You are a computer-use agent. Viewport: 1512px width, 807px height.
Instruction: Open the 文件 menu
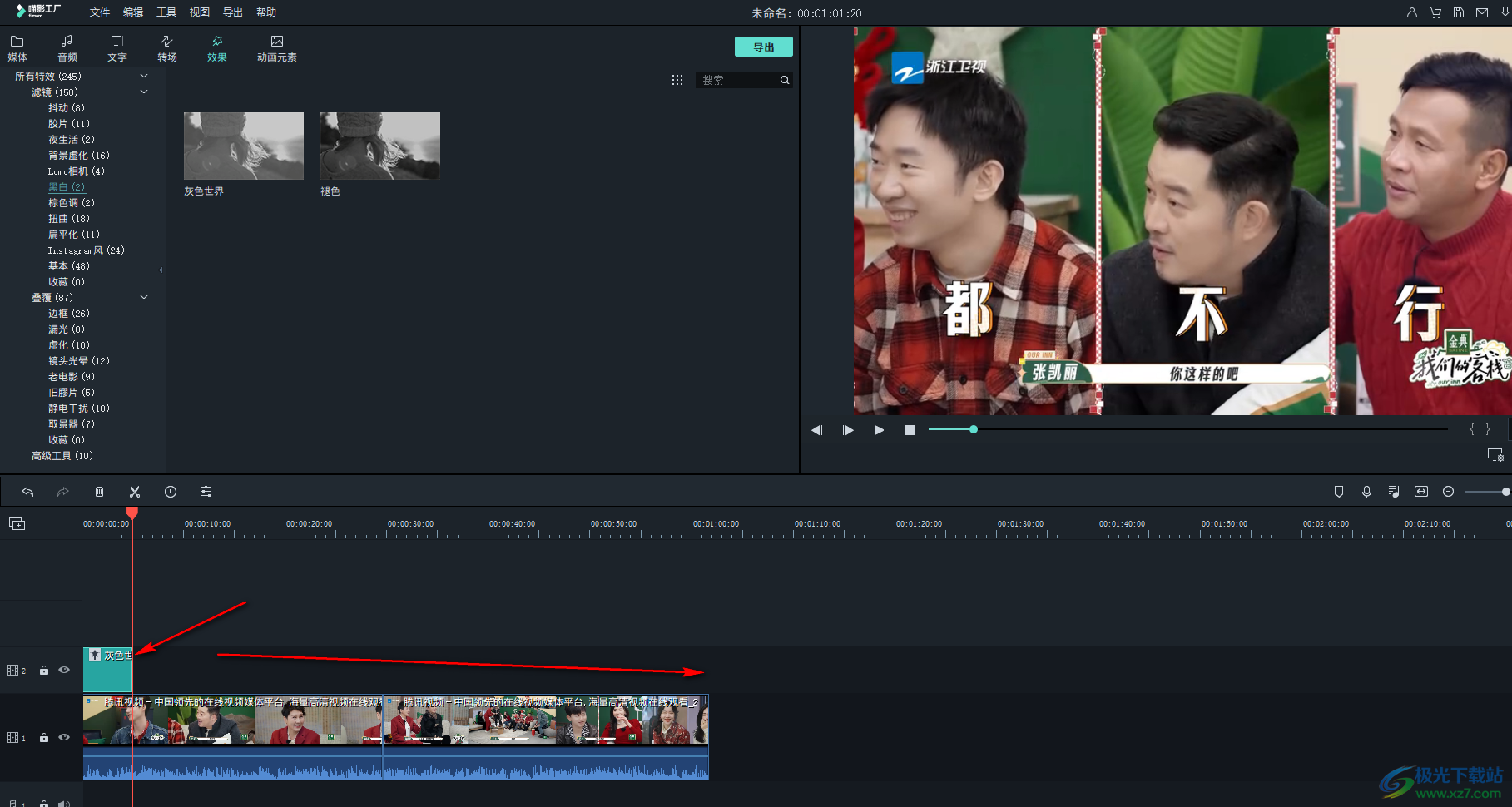(x=100, y=12)
